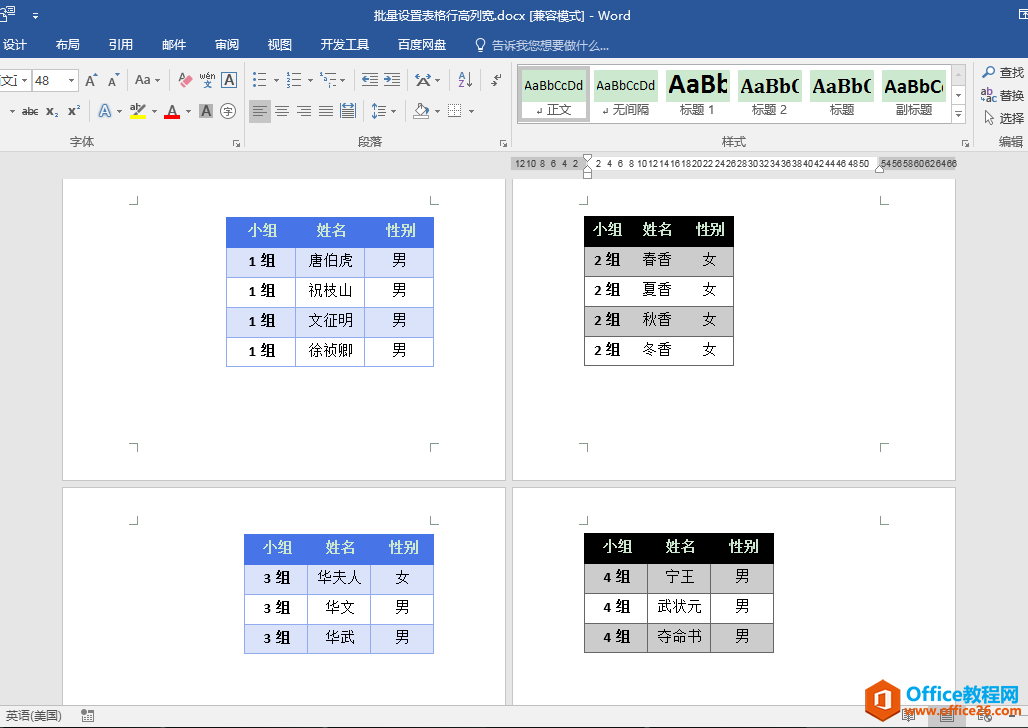Toggle subscript formatting
Screen dimensions: 1028x728
coord(52,111)
